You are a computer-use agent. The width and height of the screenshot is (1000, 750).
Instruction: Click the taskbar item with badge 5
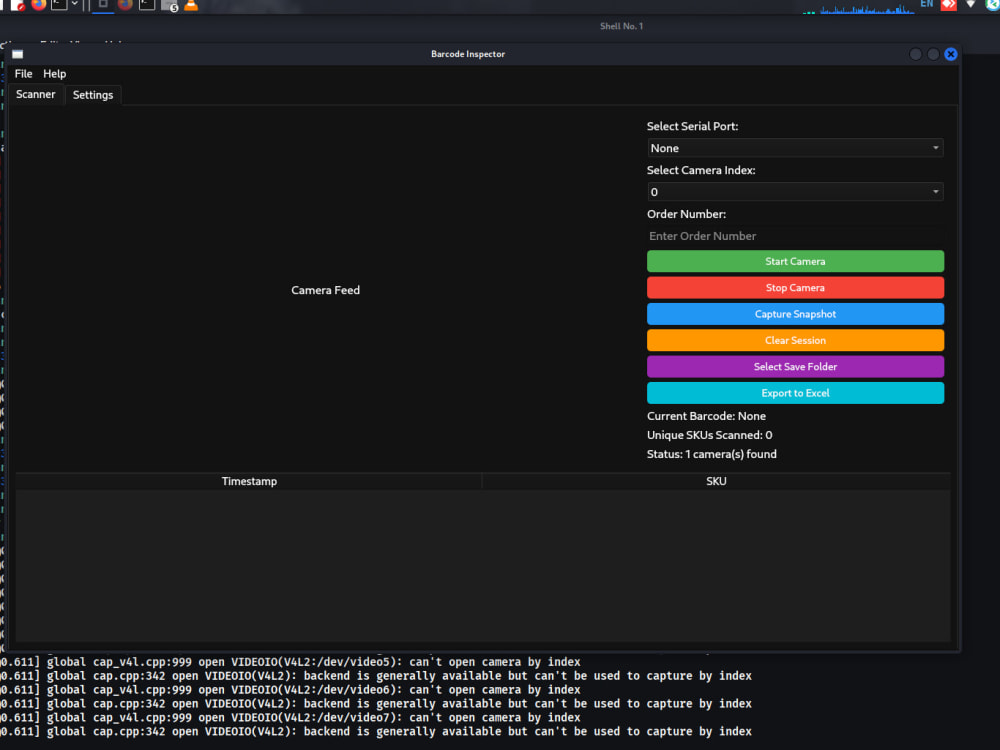tap(170, 6)
